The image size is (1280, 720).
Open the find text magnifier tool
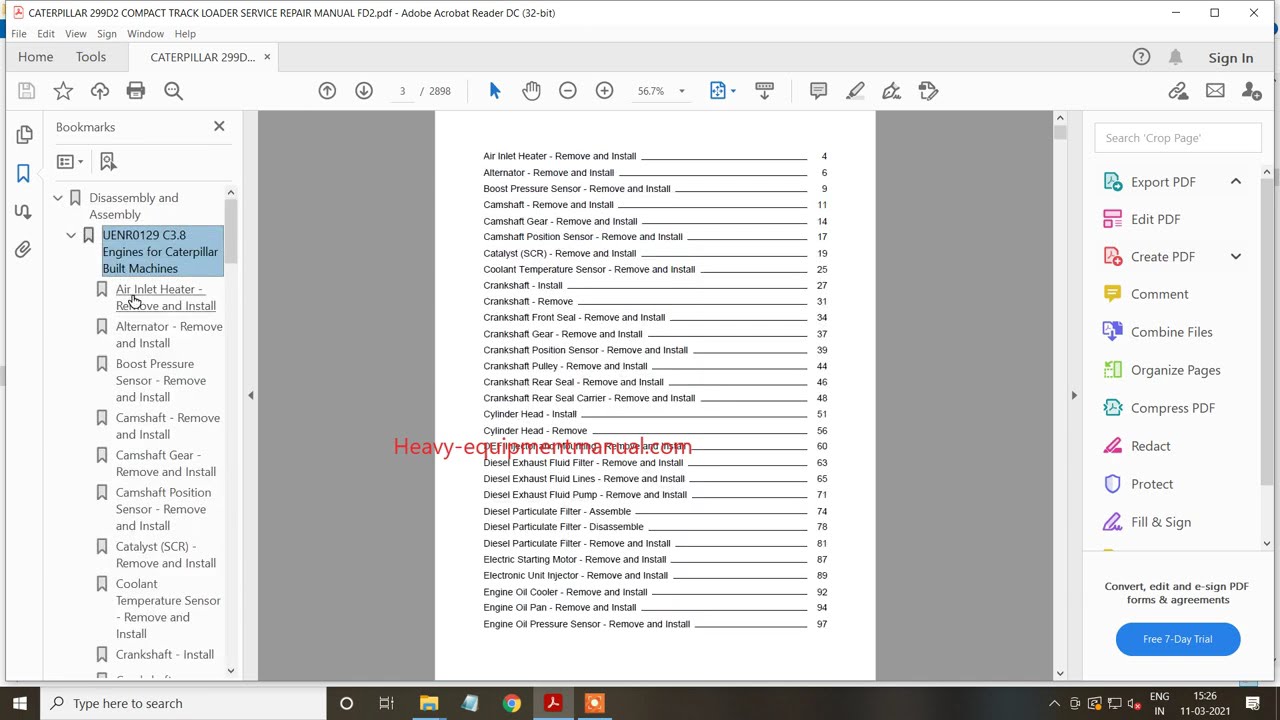click(173, 91)
